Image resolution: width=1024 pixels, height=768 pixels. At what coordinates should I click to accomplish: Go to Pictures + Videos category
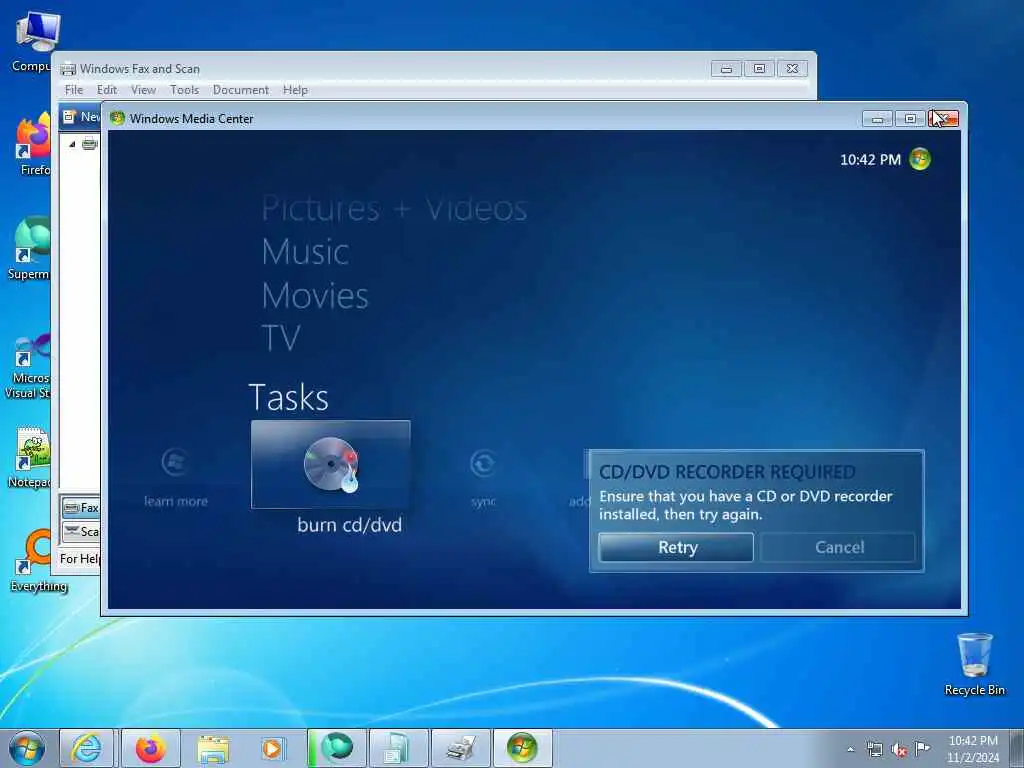pos(394,209)
